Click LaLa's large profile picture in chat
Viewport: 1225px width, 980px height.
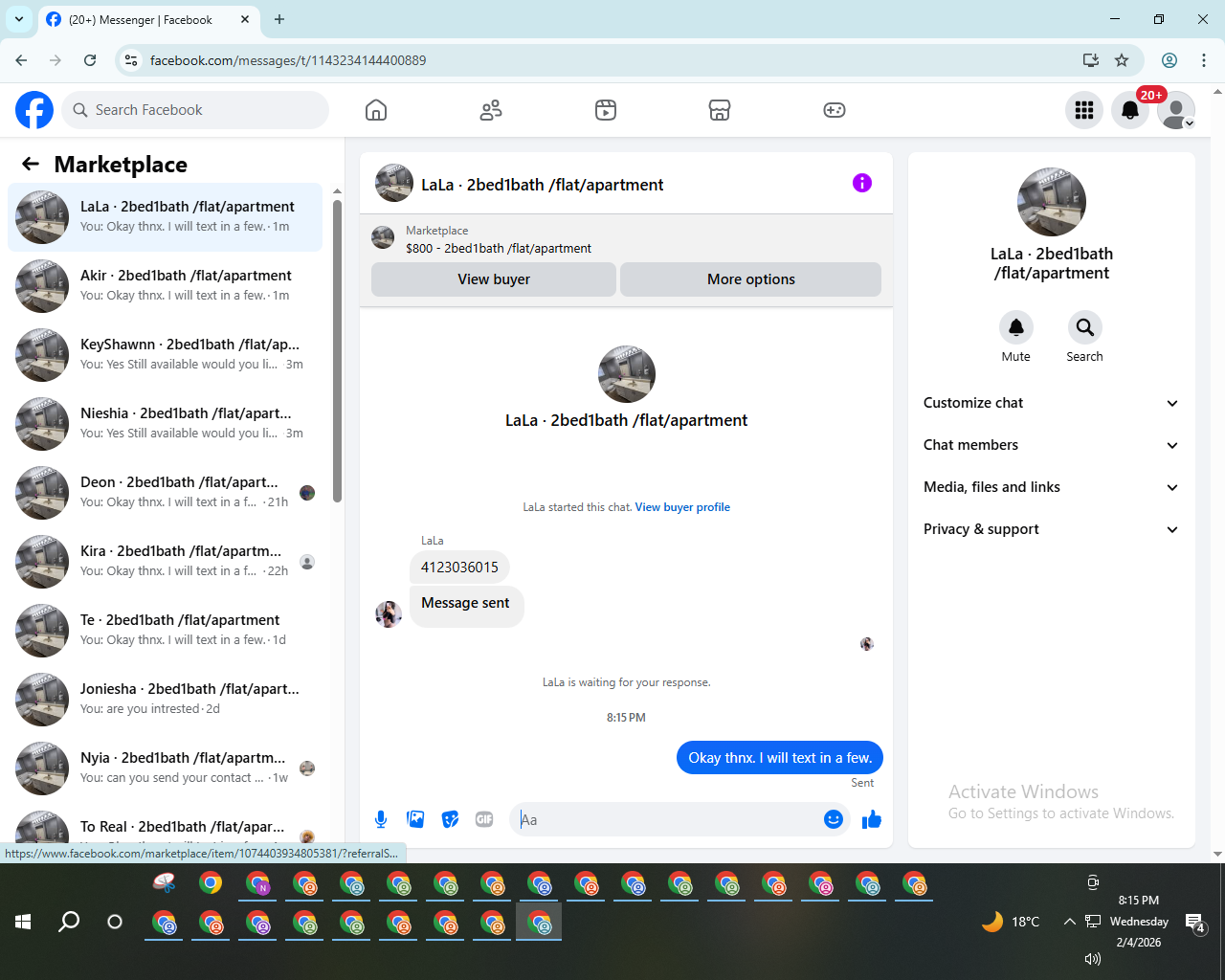(x=627, y=374)
